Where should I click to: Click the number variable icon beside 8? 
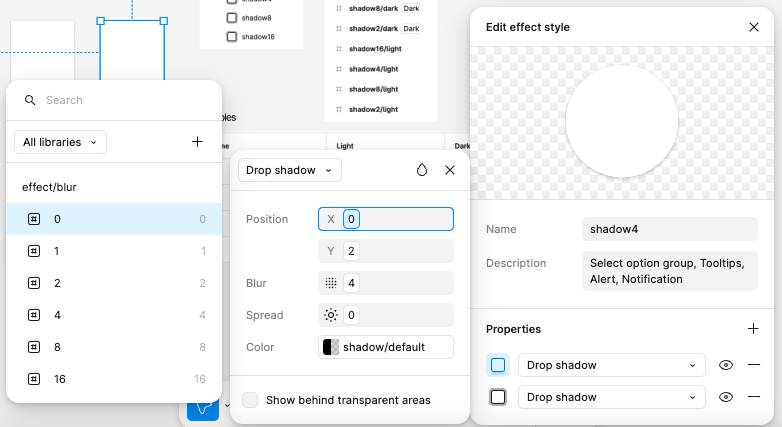click(33, 347)
